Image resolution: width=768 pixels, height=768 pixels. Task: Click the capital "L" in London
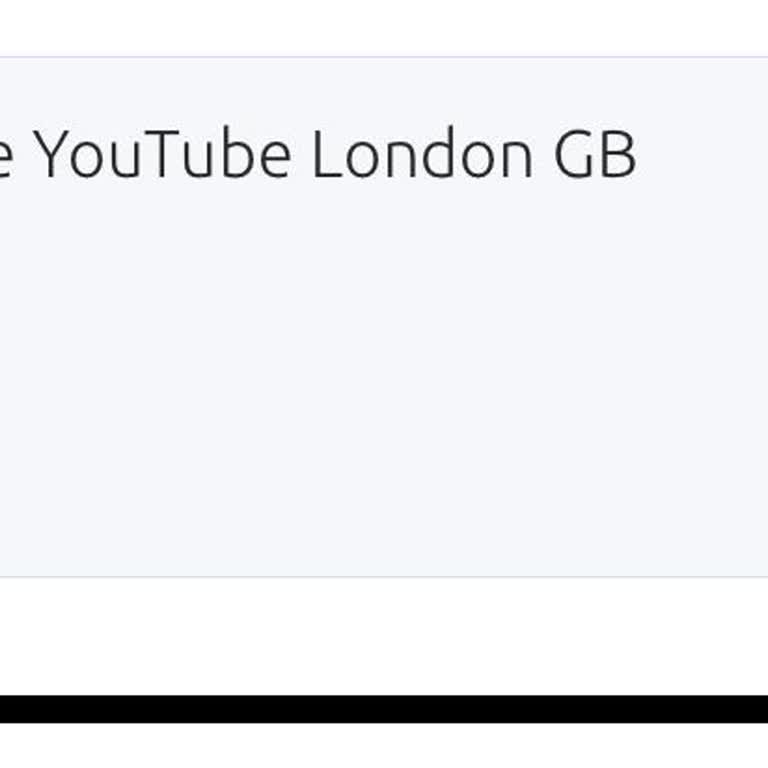tap(324, 156)
